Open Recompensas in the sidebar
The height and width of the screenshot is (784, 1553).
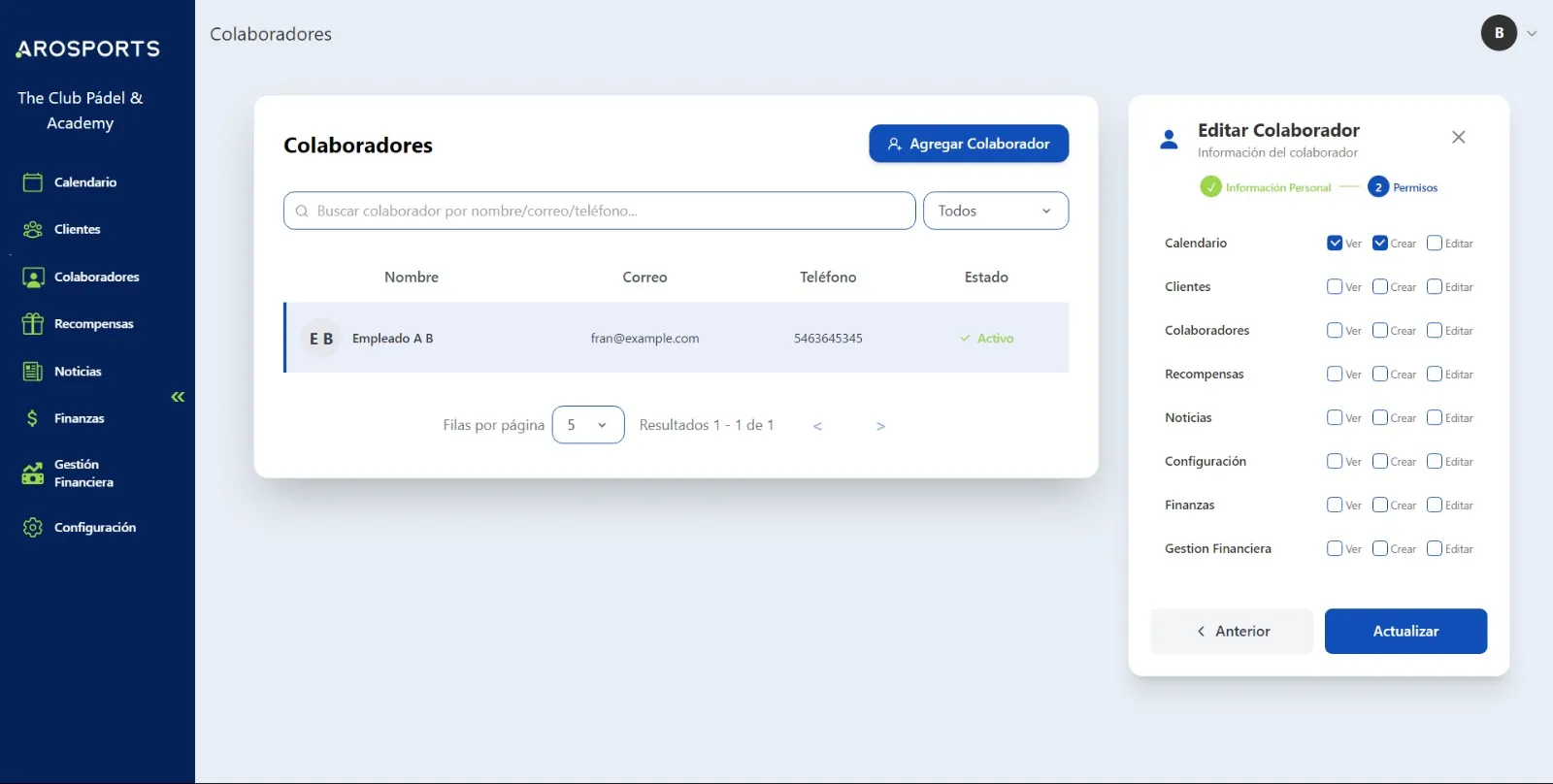(x=94, y=324)
